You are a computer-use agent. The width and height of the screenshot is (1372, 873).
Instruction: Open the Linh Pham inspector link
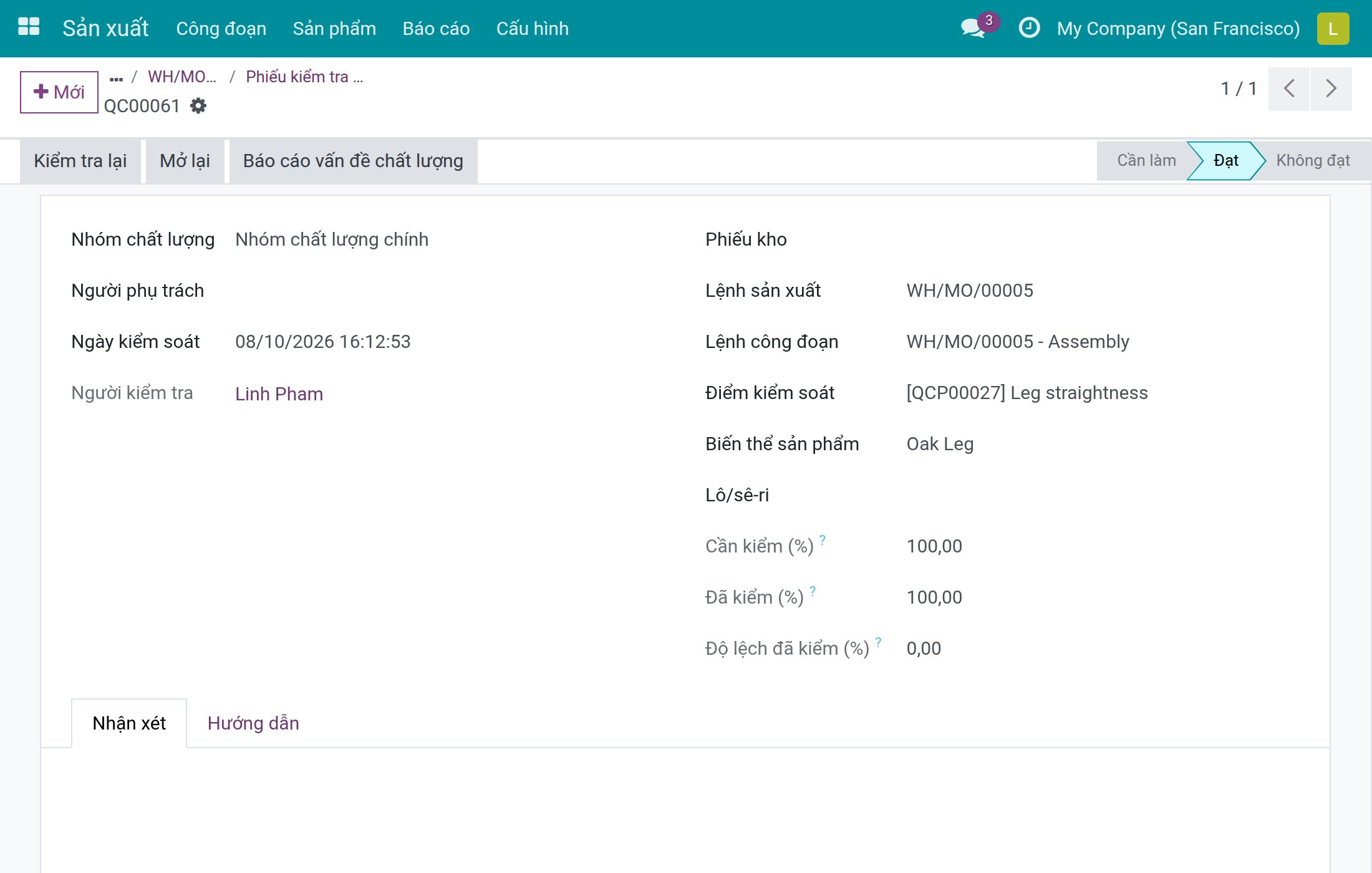[x=279, y=394]
